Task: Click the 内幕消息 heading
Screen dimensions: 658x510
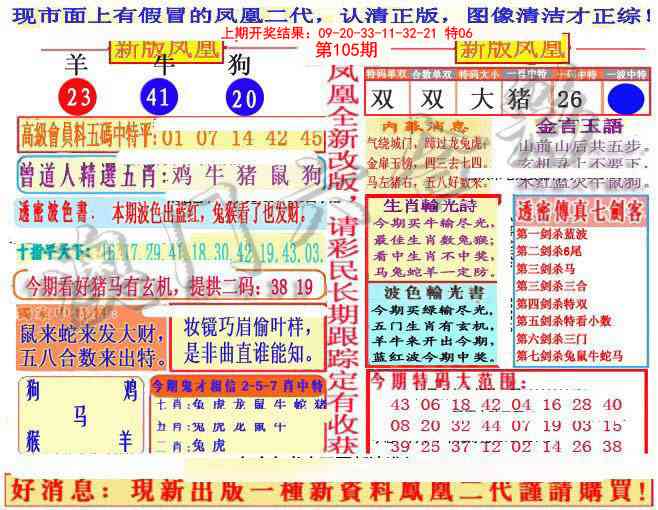Action: pyautogui.click(x=425, y=127)
